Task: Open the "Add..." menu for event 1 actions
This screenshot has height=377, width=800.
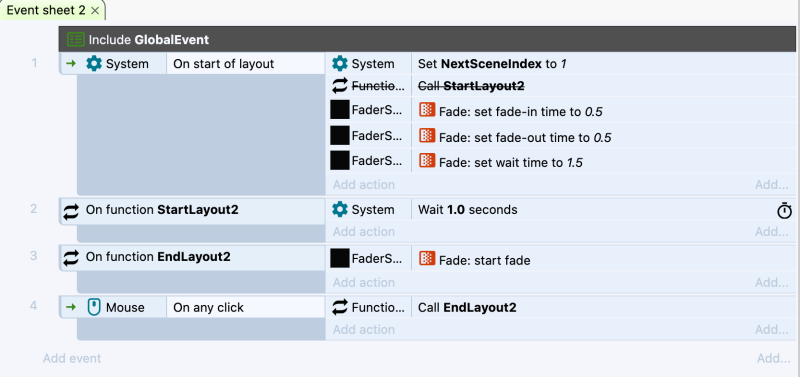Action: (x=772, y=185)
